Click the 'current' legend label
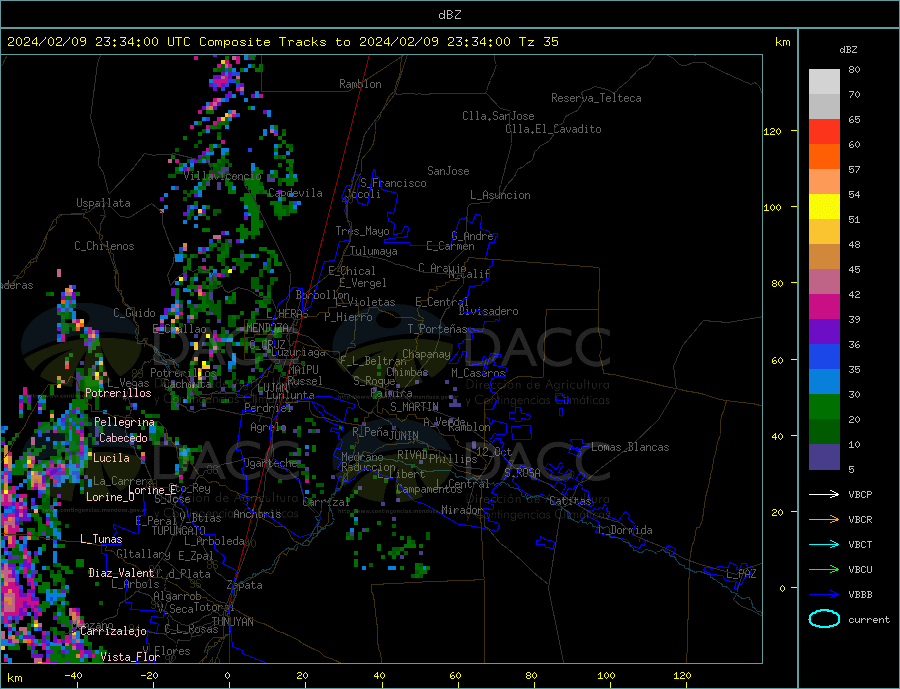This screenshot has width=900, height=689. (x=869, y=620)
